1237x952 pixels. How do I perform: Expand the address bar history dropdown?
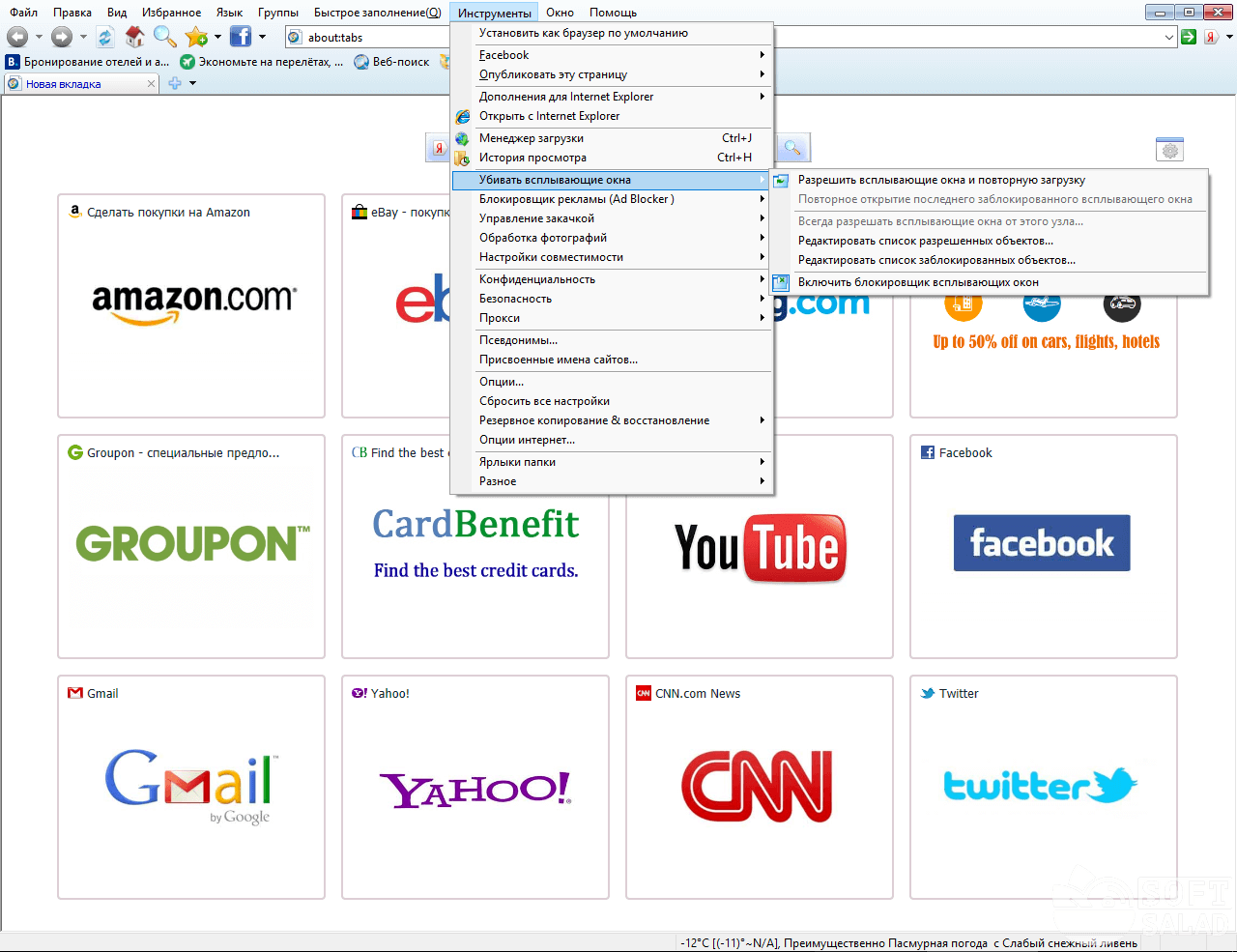pyautogui.click(x=1169, y=37)
